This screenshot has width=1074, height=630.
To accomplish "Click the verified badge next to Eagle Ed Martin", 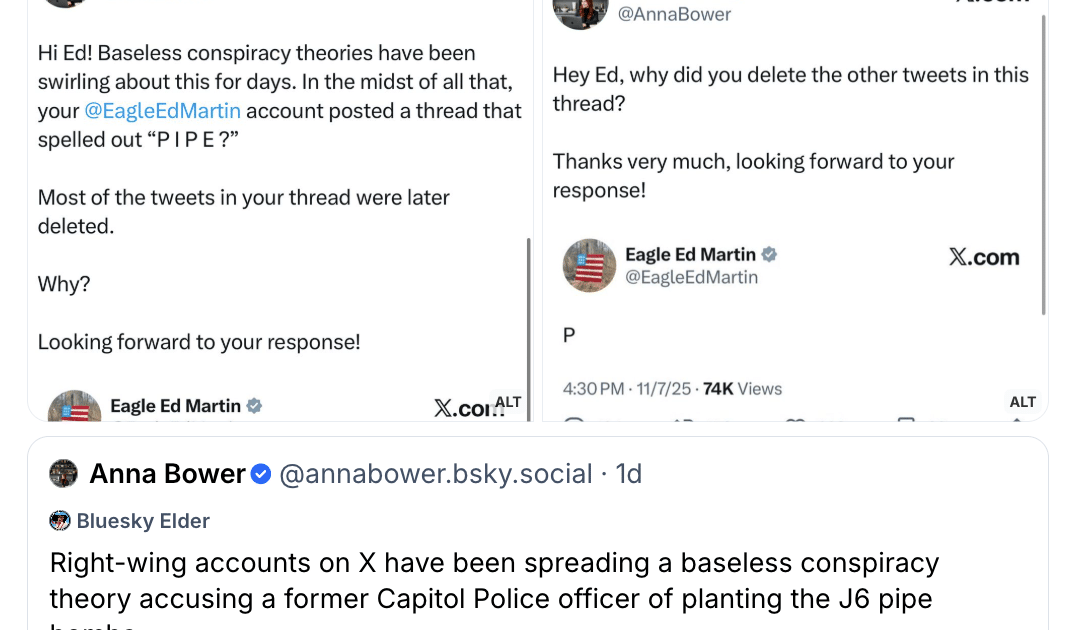I will [x=770, y=255].
